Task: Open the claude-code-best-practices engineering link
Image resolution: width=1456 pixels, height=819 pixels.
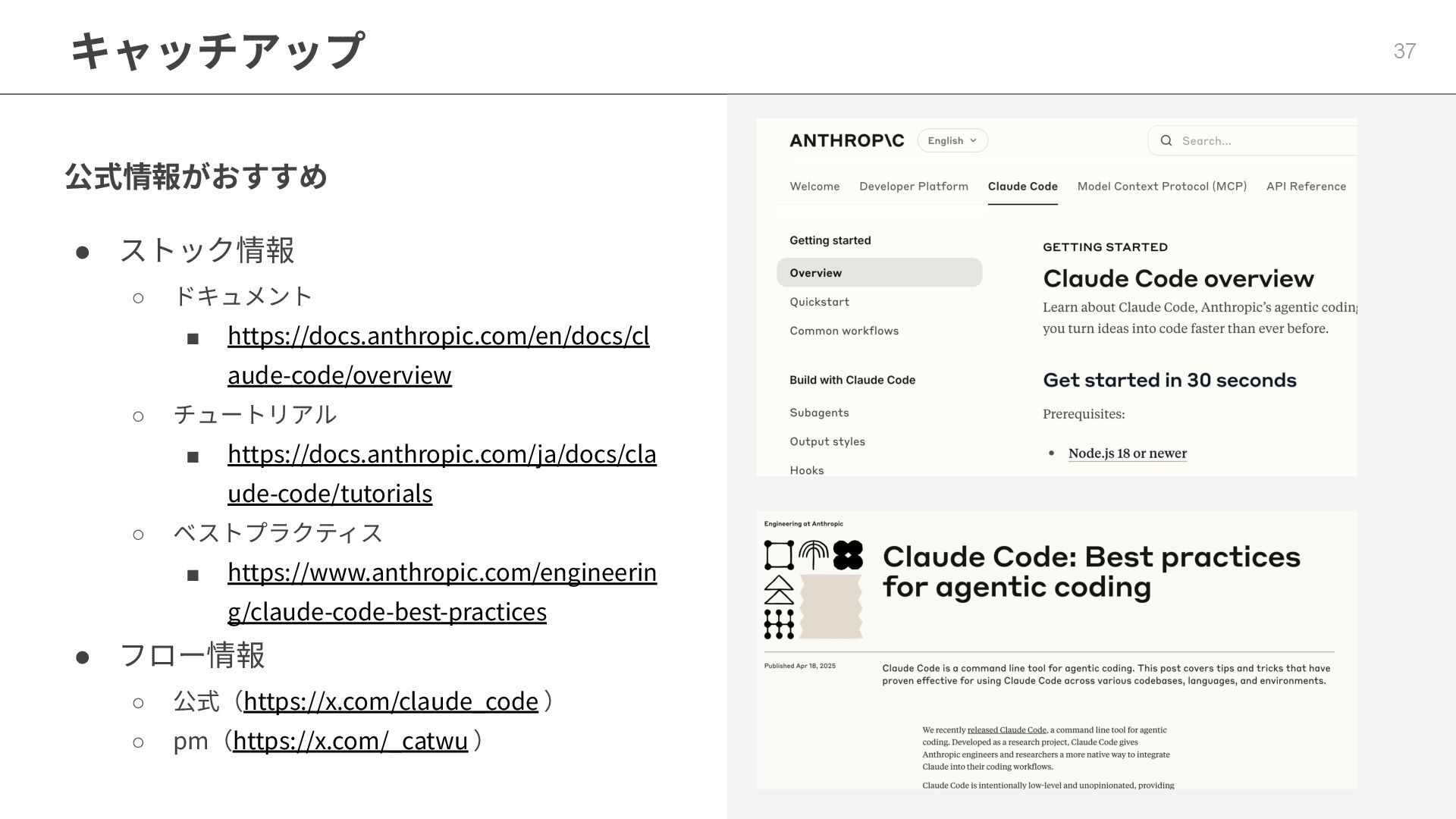Action: [x=442, y=591]
